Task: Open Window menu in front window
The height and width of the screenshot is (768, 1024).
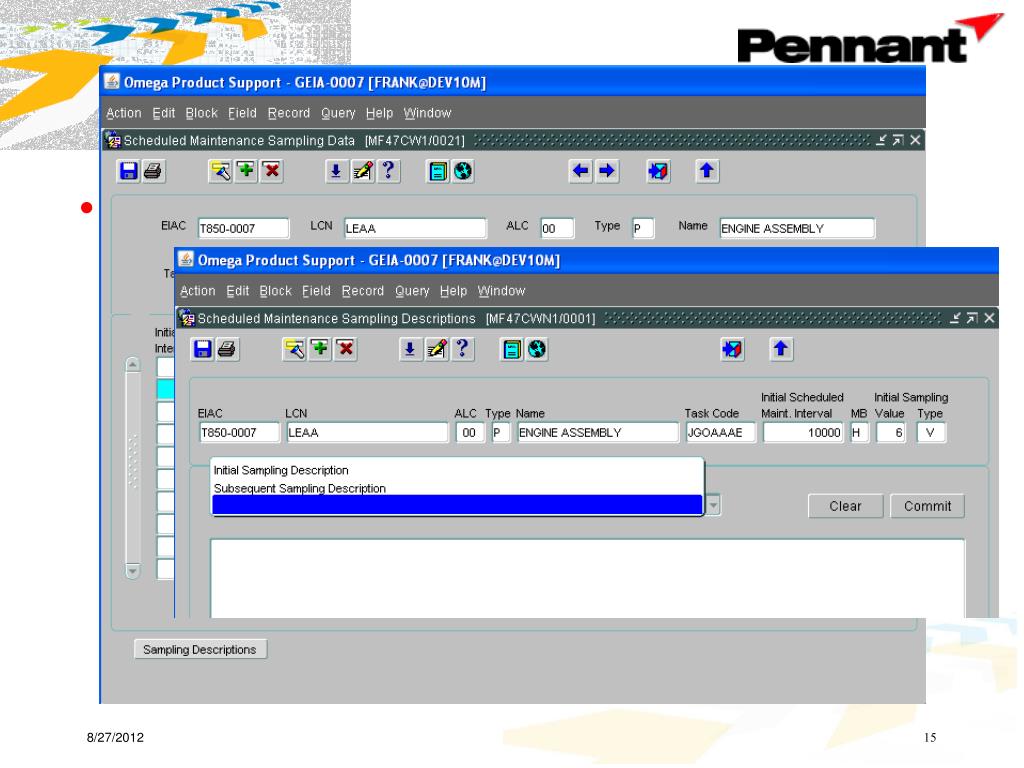Action: click(501, 291)
